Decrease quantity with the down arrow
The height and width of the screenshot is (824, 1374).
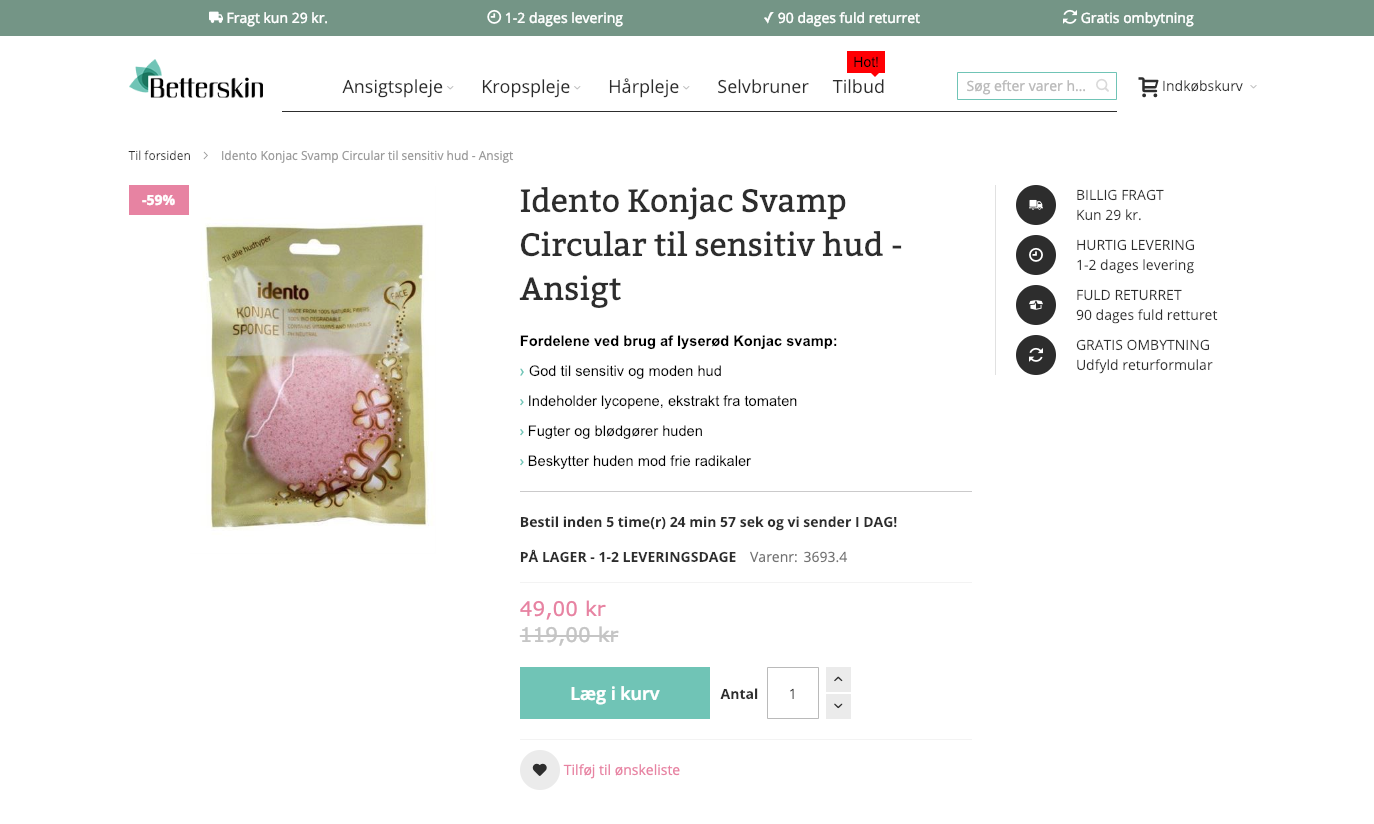(x=839, y=706)
